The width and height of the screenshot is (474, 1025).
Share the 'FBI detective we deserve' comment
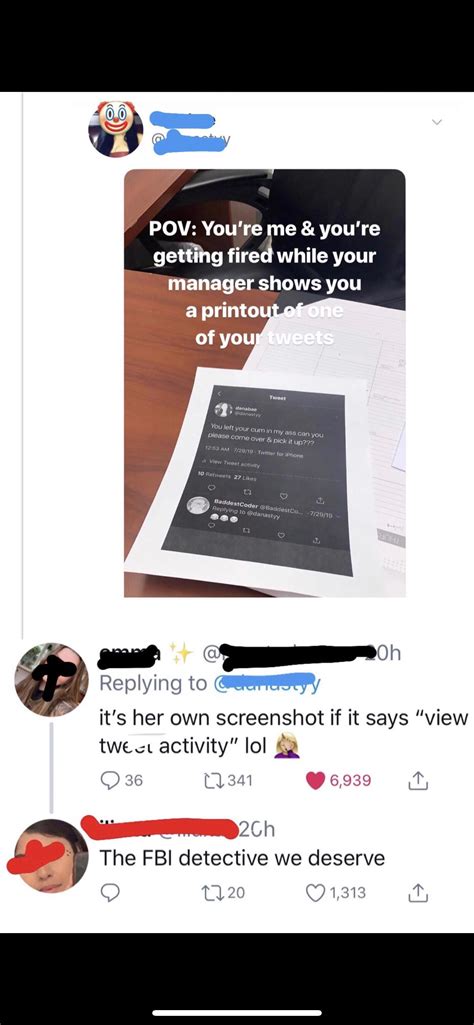(x=418, y=892)
